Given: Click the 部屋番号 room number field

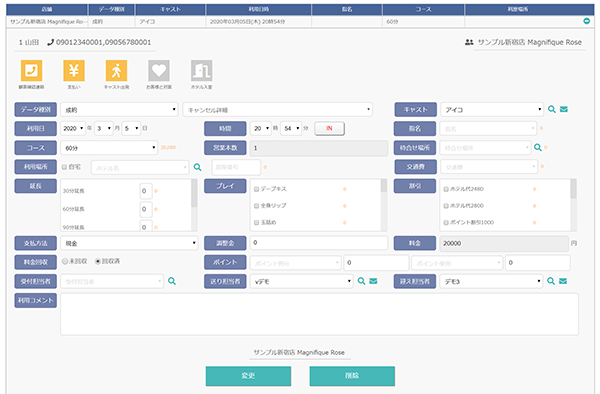Looking at the screenshot, I should pyautogui.click(x=236, y=167).
